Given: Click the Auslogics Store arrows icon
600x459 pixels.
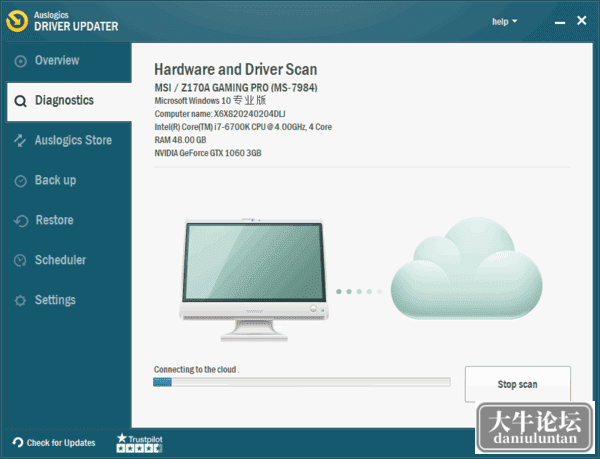Looking at the screenshot, I should point(20,141).
